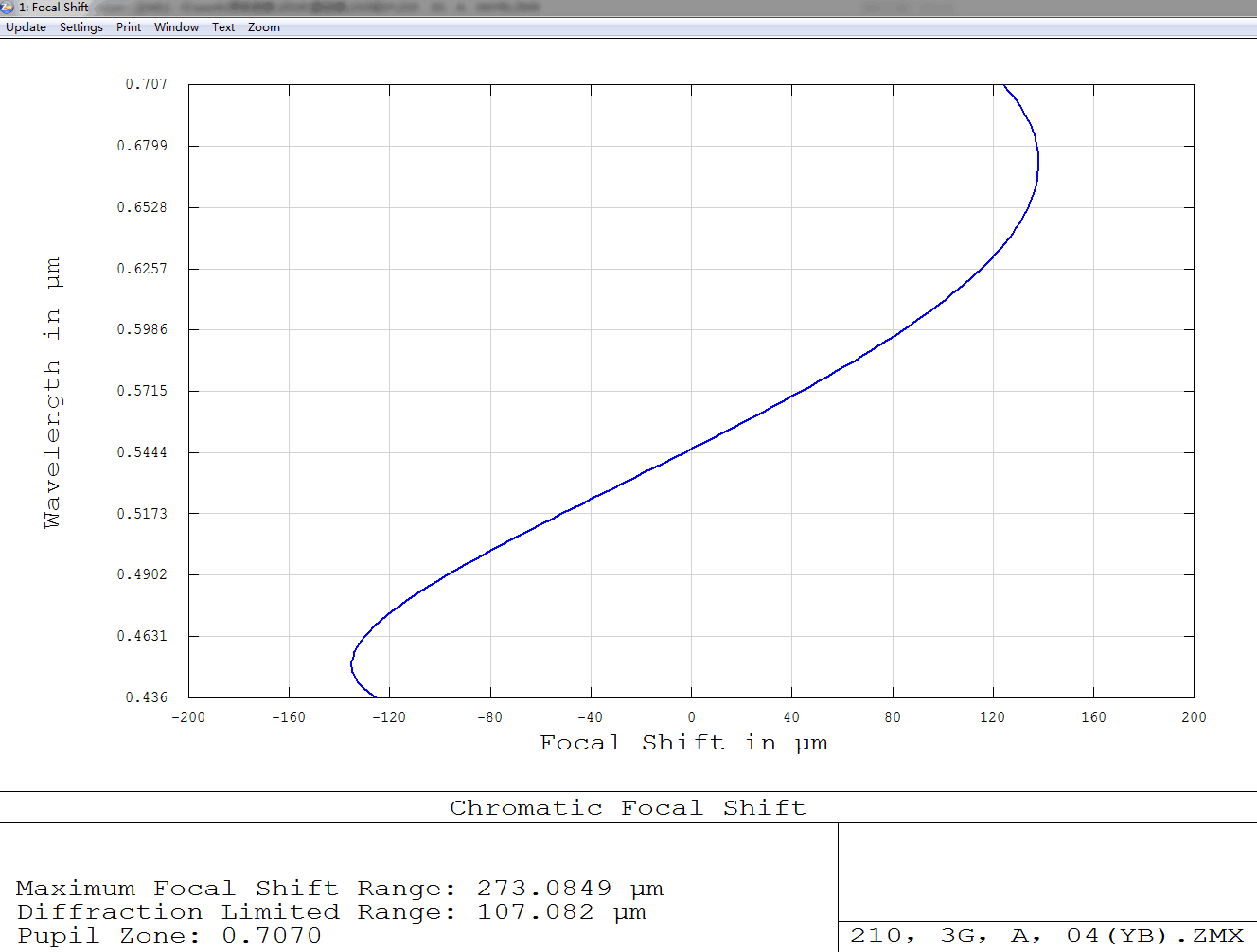Click the -200 focal shift tick label
1257x952 pixels.
coord(188,717)
